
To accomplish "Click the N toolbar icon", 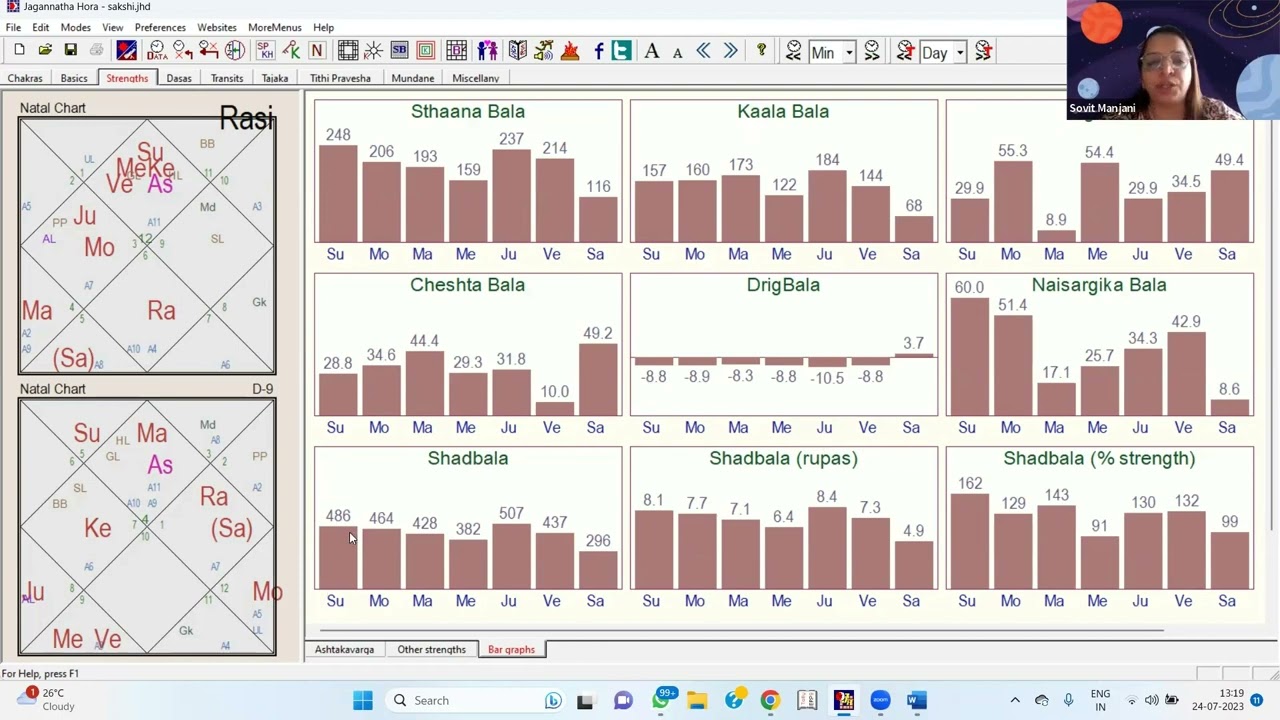I will (x=317, y=51).
